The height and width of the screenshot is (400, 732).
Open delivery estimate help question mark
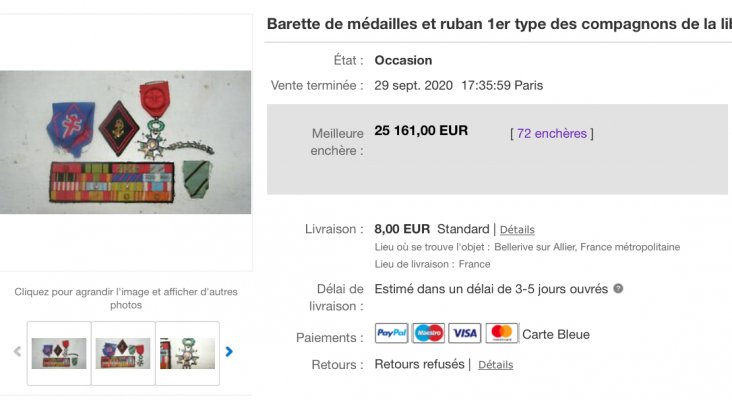coord(618,288)
